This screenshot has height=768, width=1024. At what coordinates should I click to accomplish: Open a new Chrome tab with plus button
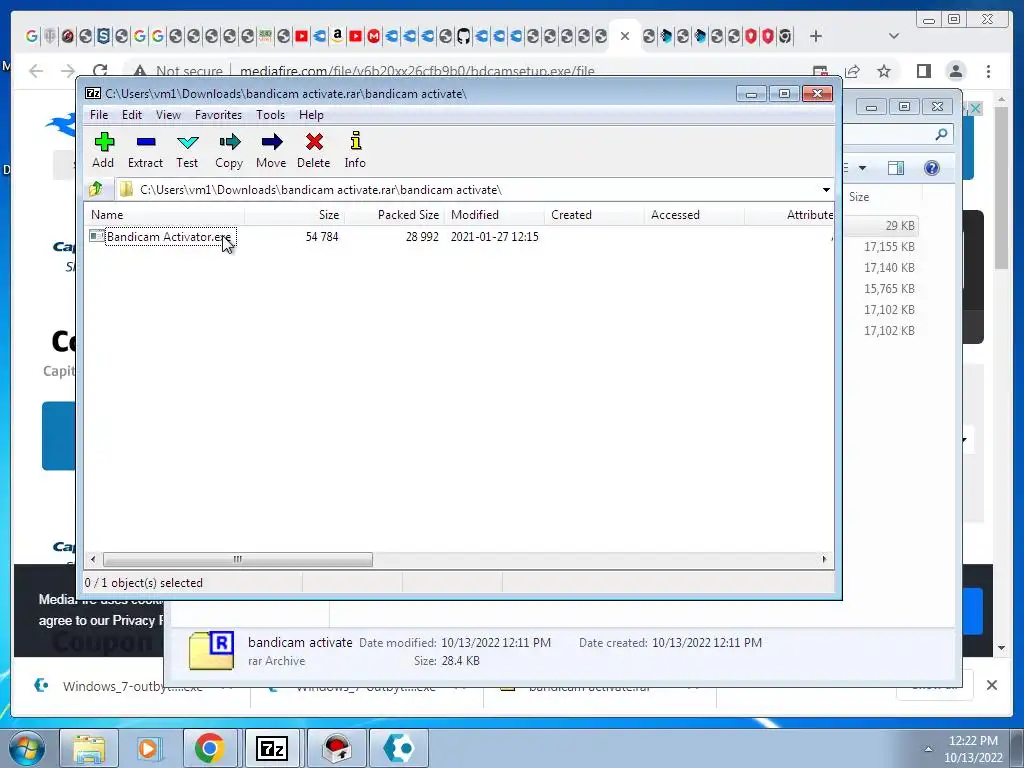(816, 36)
